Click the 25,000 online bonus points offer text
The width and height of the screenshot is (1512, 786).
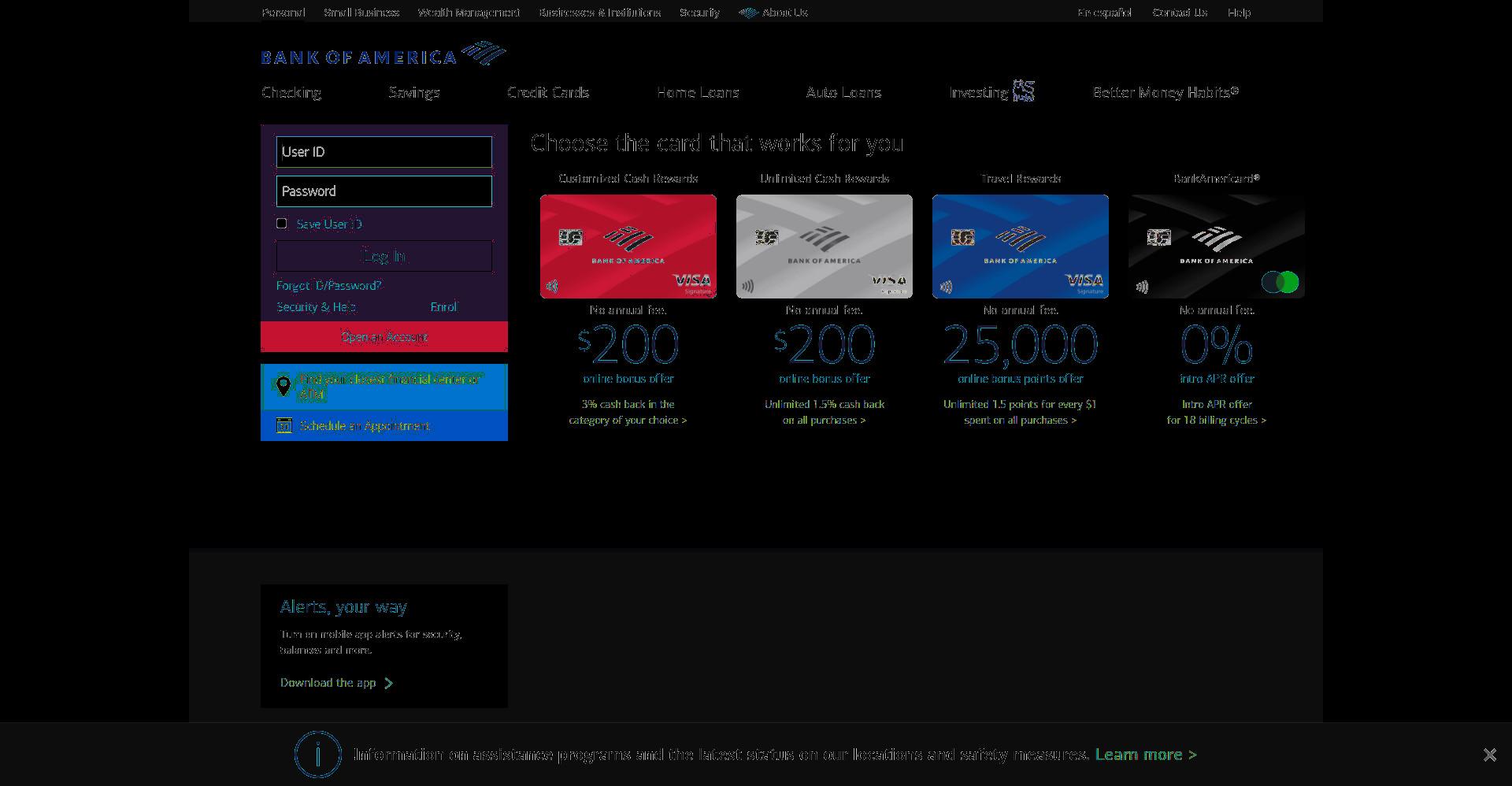click(1021, 354)
